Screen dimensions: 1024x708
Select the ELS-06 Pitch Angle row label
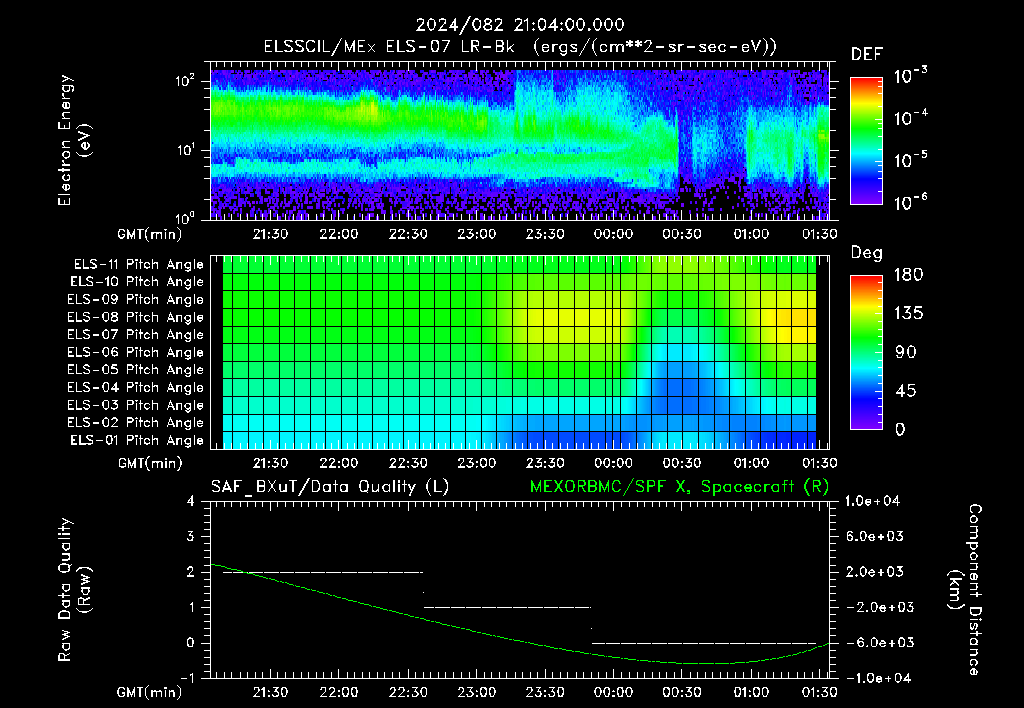coord(136,353)
